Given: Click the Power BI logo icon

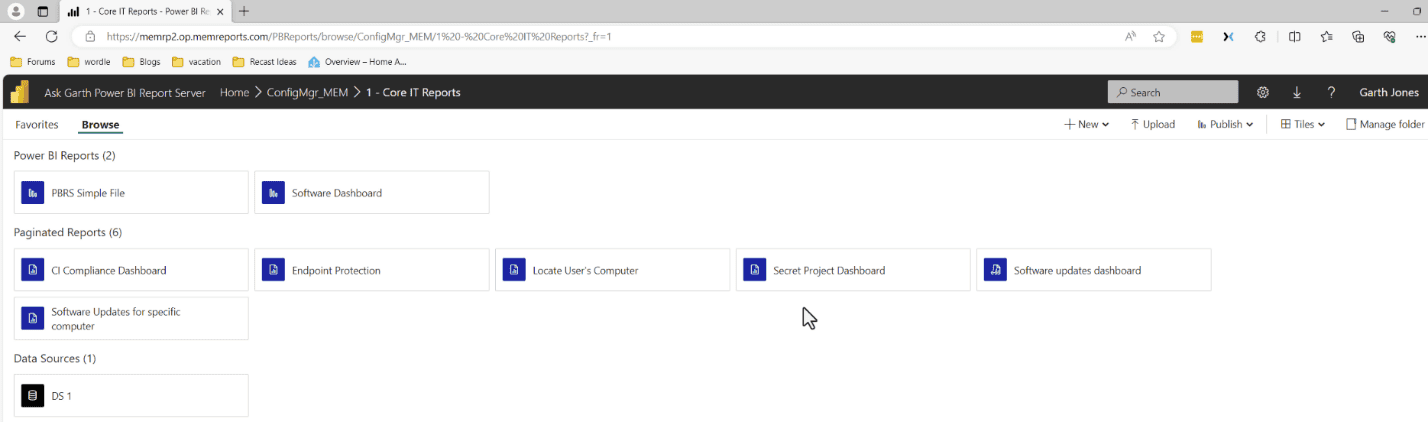Looking at the screenshot, I should [20, 92].
